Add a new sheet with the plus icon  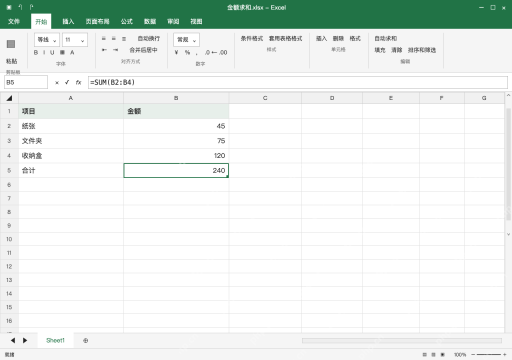[86, 341]
